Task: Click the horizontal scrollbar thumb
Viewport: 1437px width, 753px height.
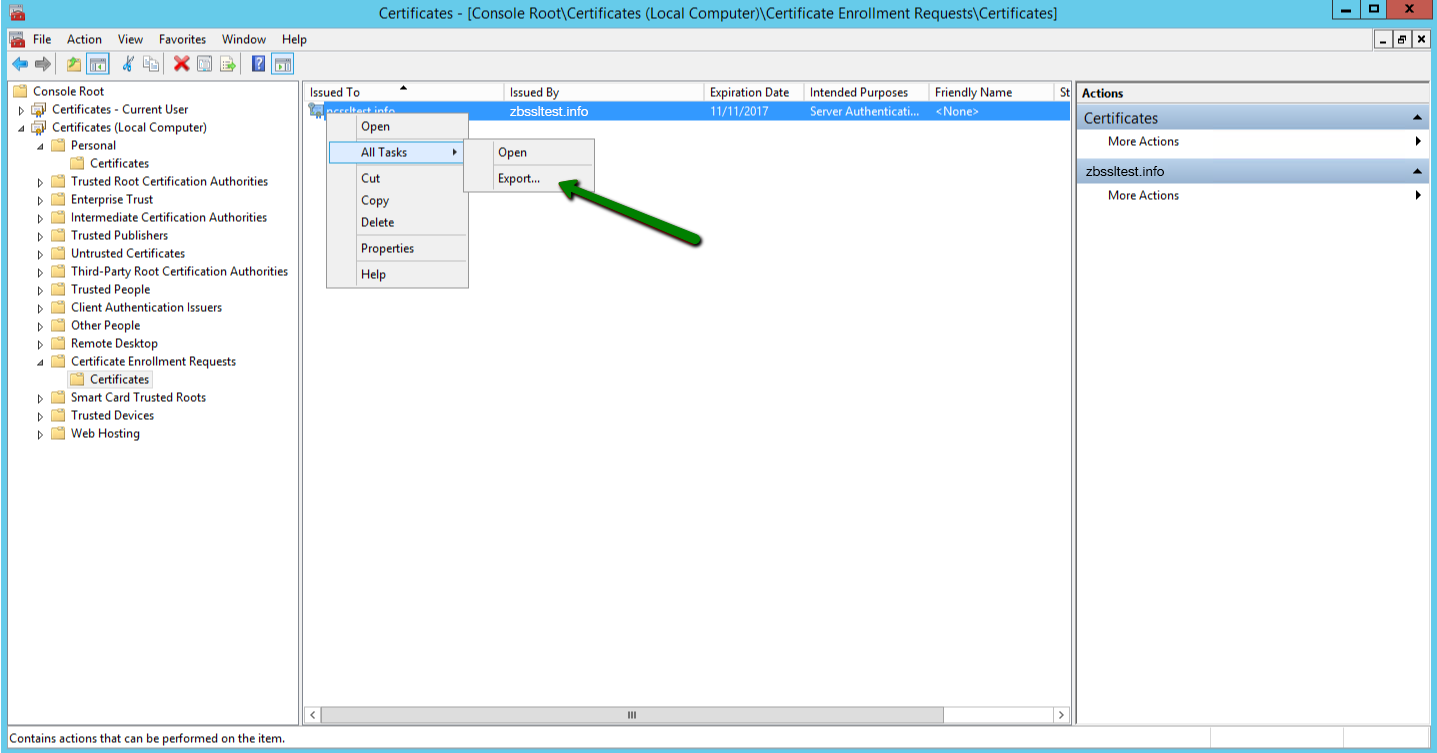Action: tap(630, 715)
